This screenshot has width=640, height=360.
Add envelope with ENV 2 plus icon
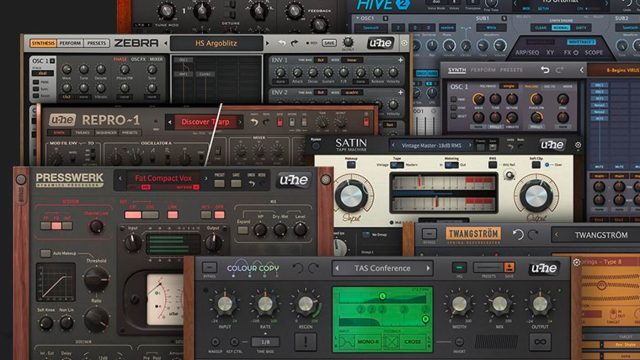[x=401, y=93]
